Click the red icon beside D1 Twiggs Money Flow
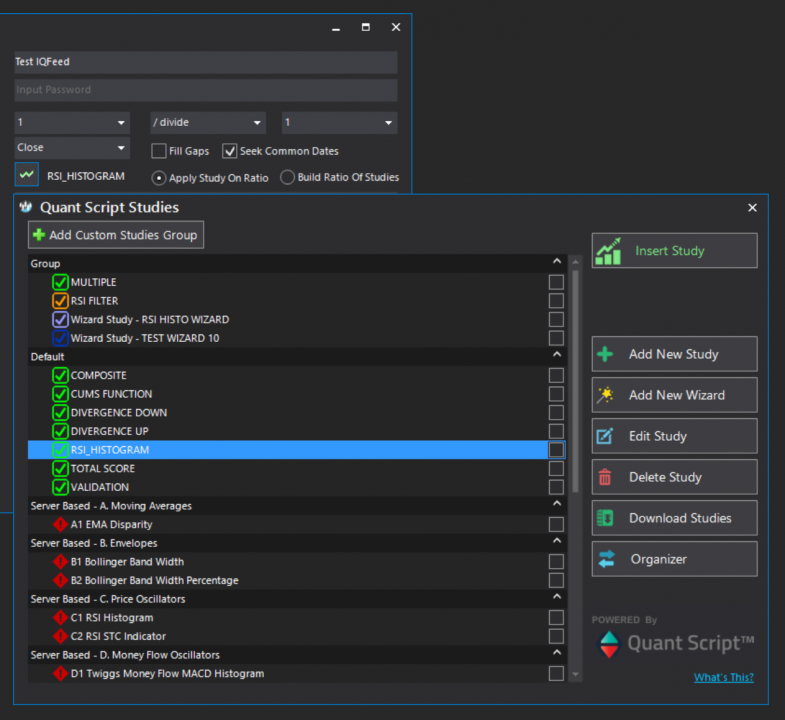This screenshot has width=785, height=720. point(60,673)
